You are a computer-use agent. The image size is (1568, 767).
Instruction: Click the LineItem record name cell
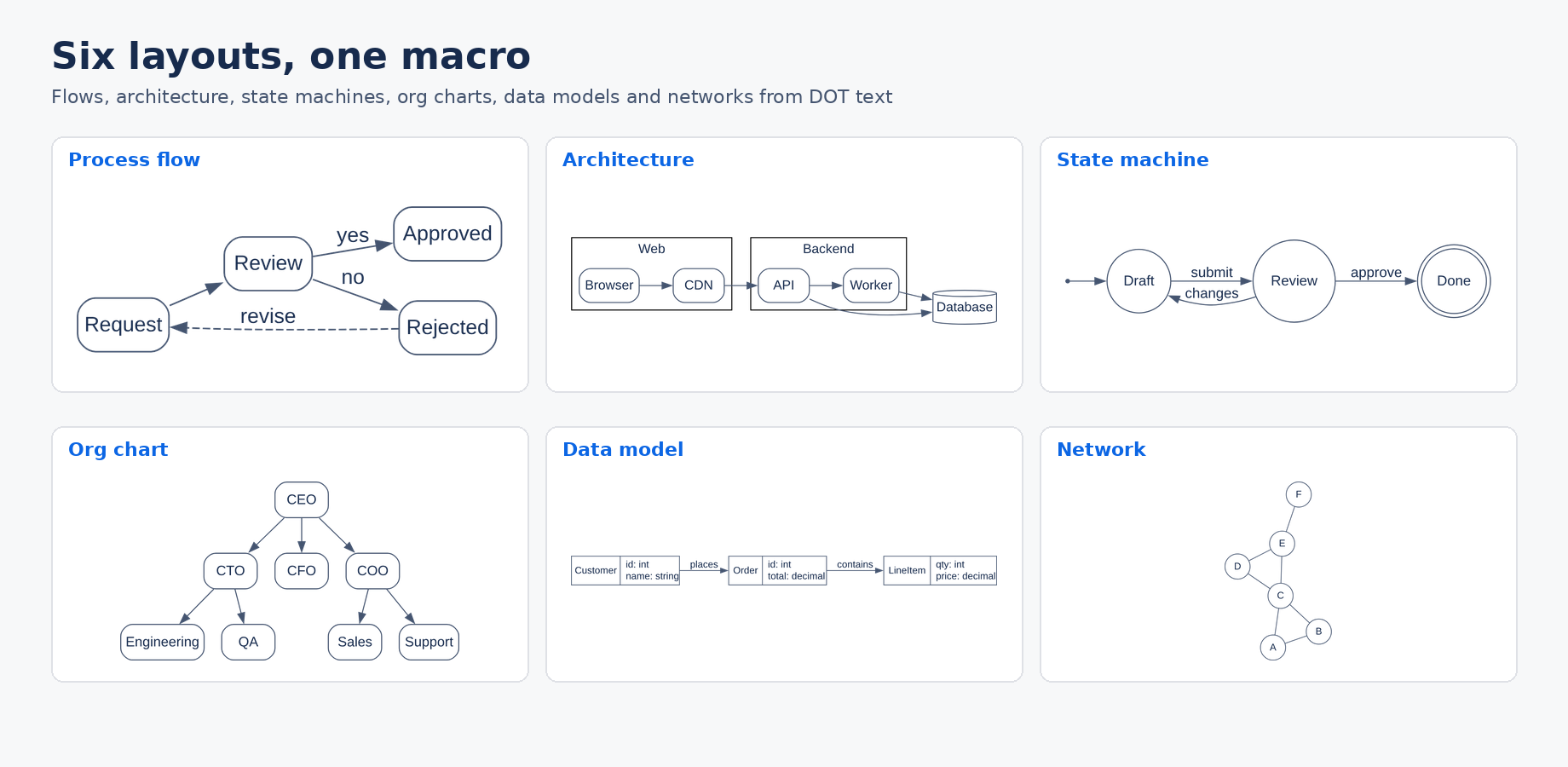(907, 571)
